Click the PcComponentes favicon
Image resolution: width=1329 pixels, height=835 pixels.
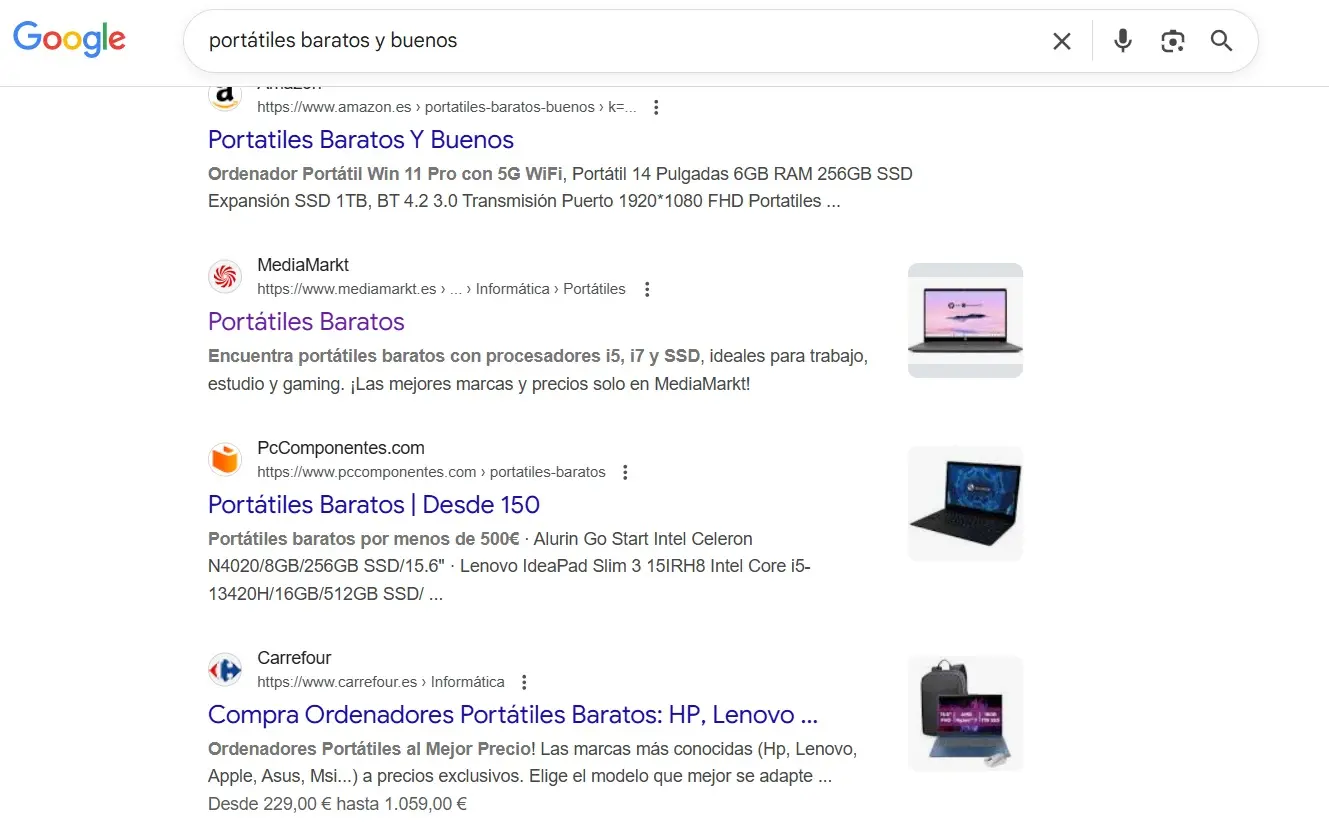(225, 459)
